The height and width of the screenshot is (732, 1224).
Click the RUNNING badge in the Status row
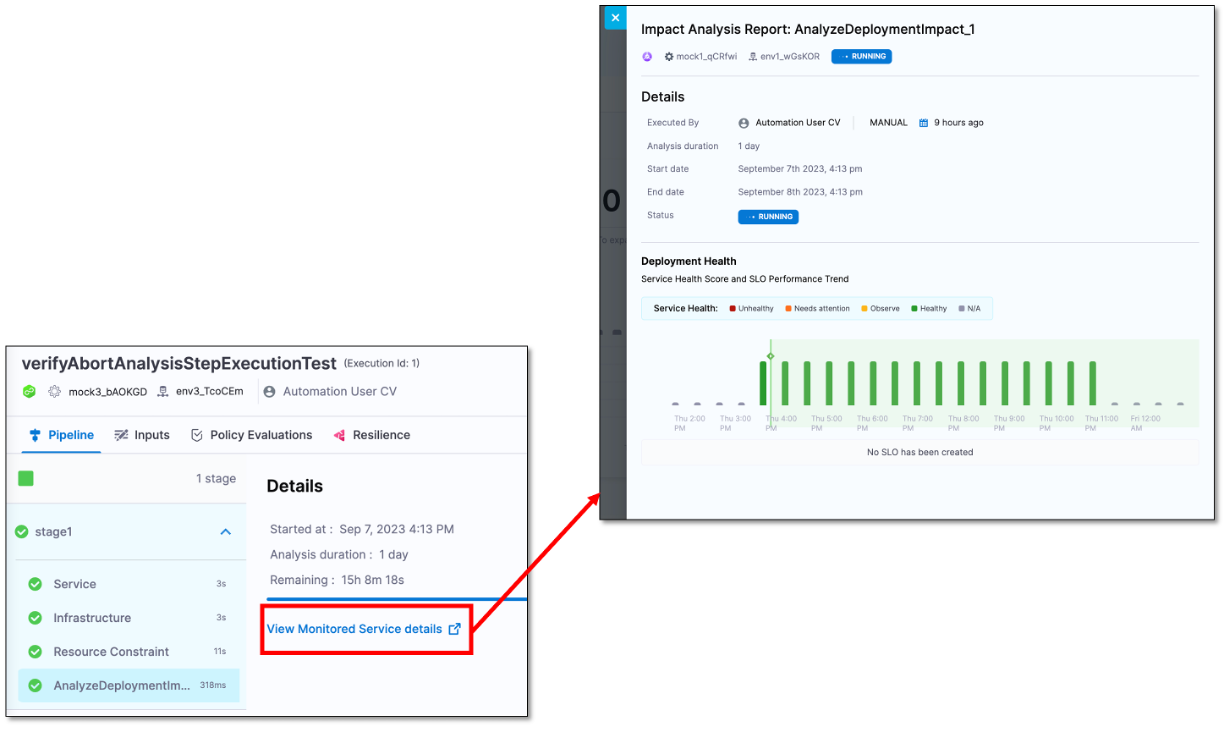click(x=768, y=217)
